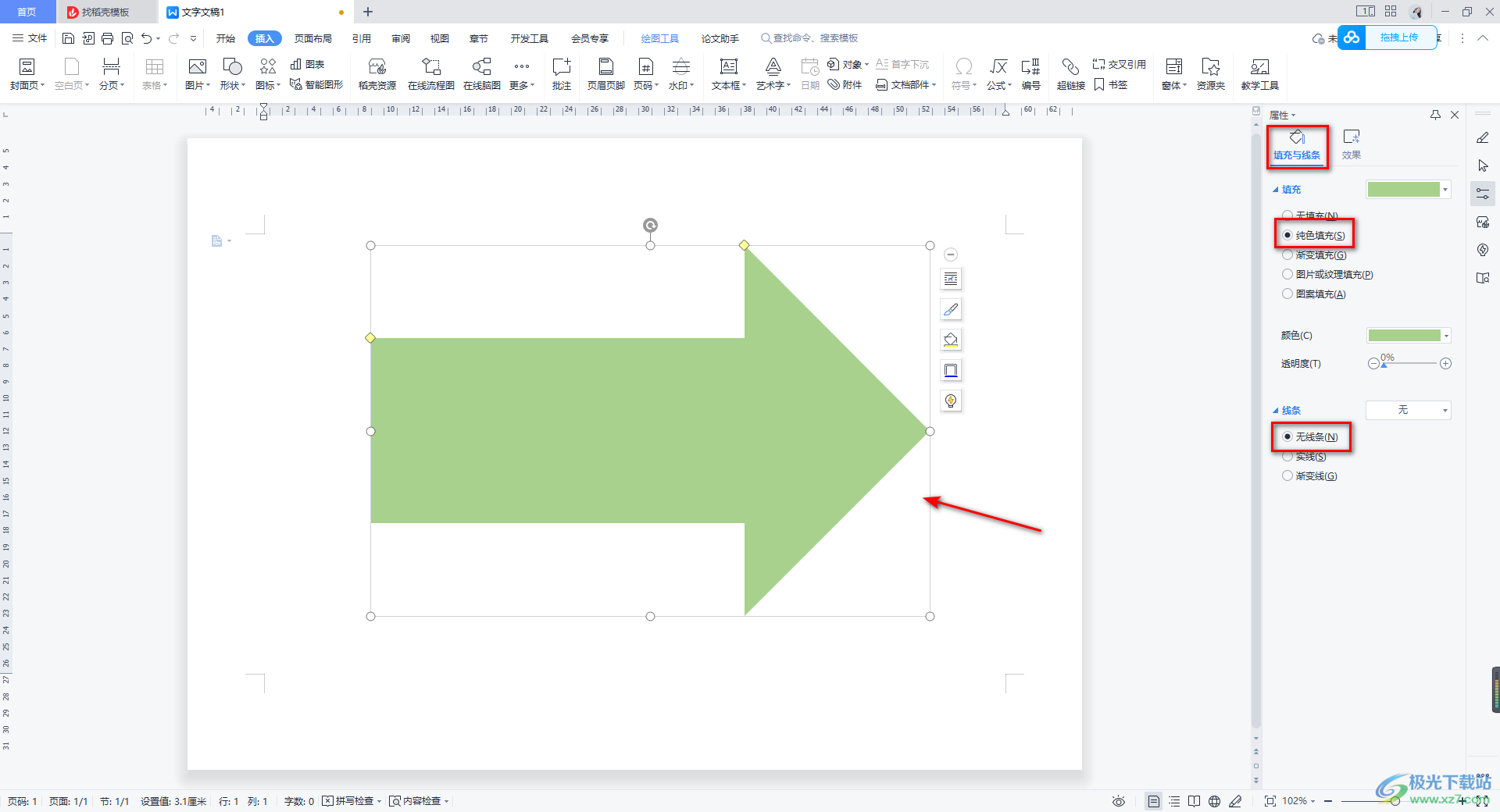Insert a 超链接 hyperlink
1500x812 pixels.
[1071, 74]
